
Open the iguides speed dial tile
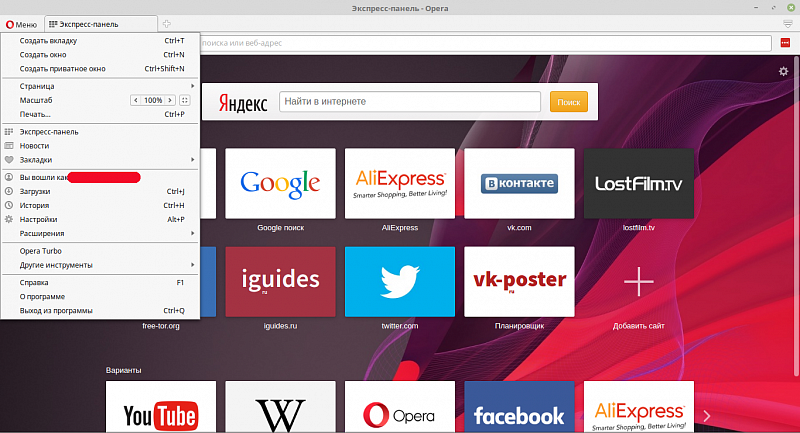pyautogui.click(x=281, y=282)
